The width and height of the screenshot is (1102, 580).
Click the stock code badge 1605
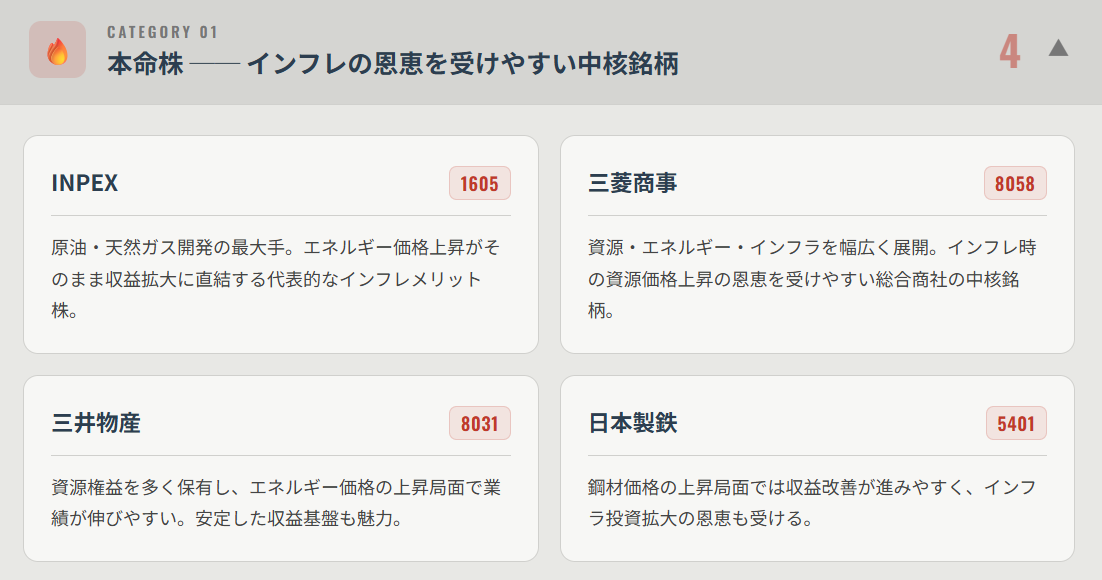click(x=479, y=183)
